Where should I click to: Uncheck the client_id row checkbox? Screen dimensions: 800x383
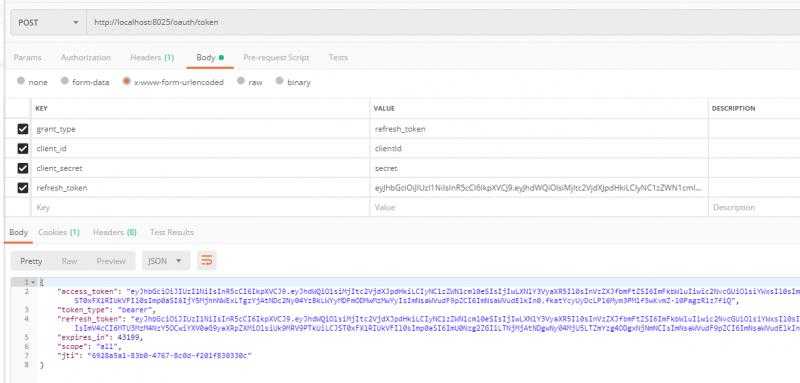22,149
